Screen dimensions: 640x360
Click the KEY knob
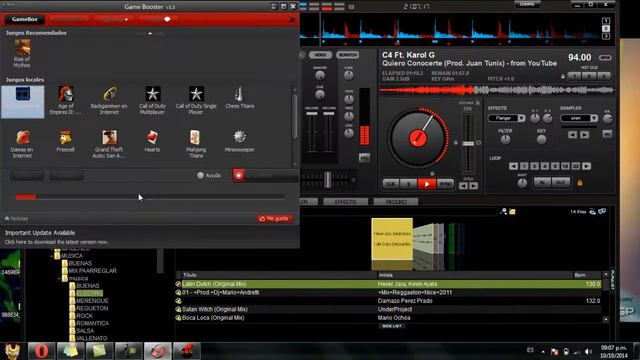[542, 140]
